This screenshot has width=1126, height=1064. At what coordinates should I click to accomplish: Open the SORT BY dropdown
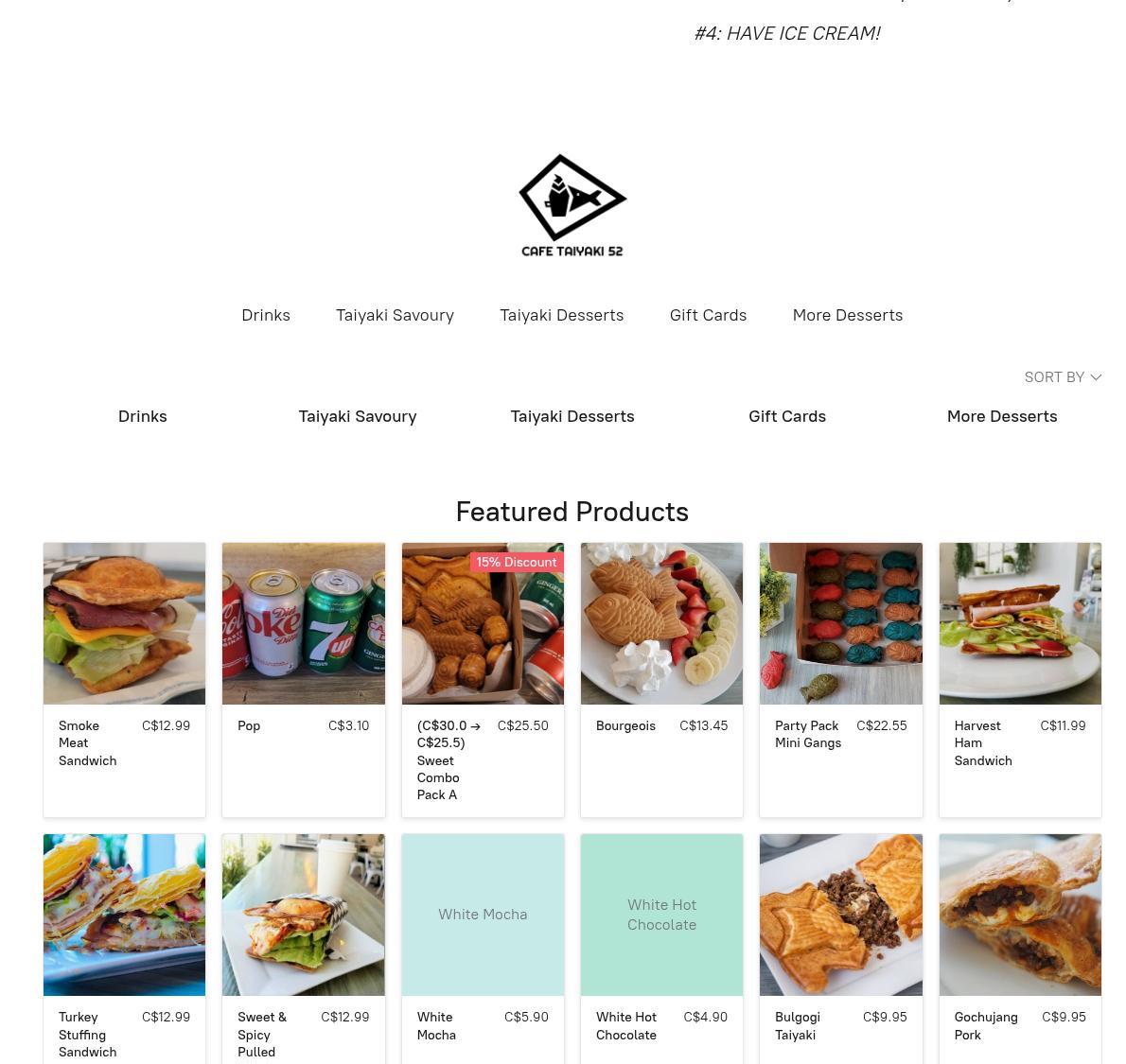click(1062, 377)
